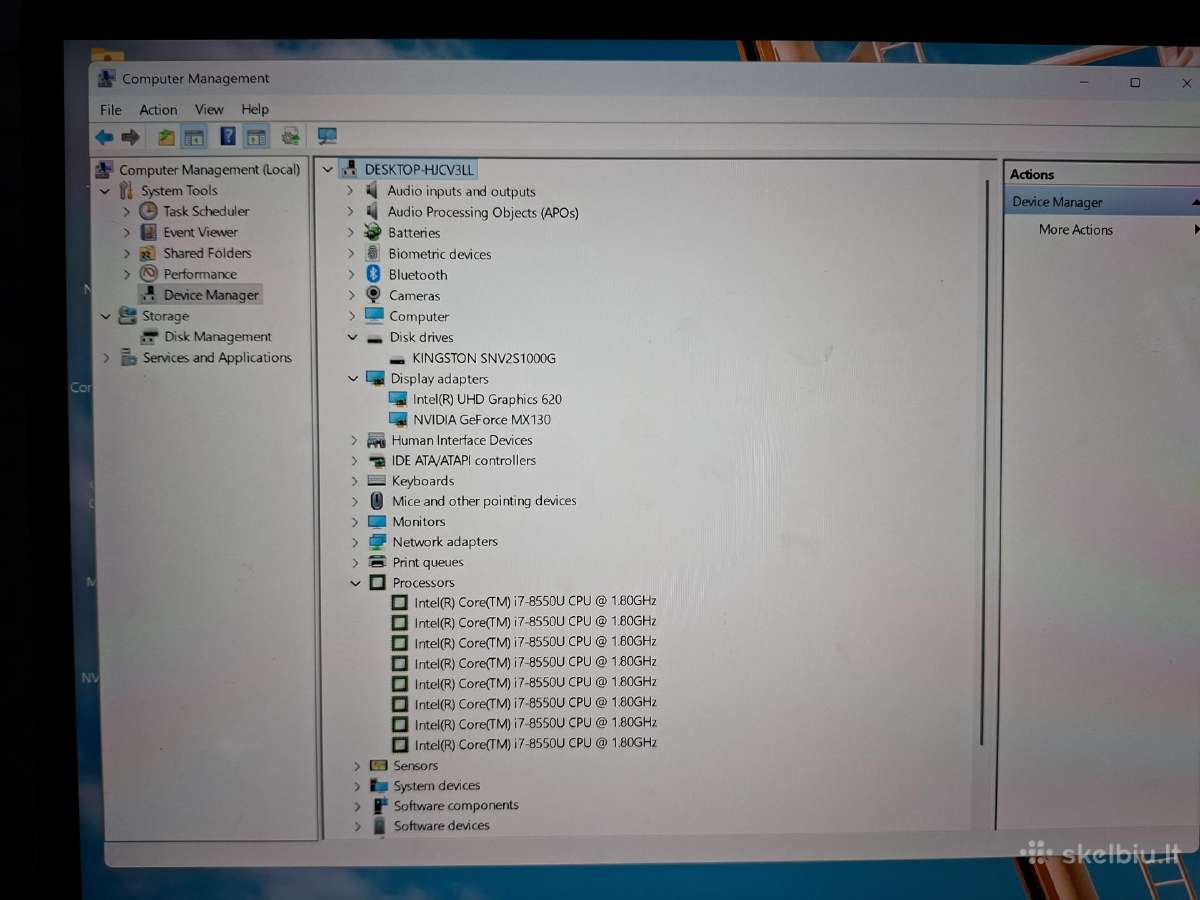Screen dimensions: 1200x900
Task: Click the Task Scheduler clock icon
Action: coord(148,211)
